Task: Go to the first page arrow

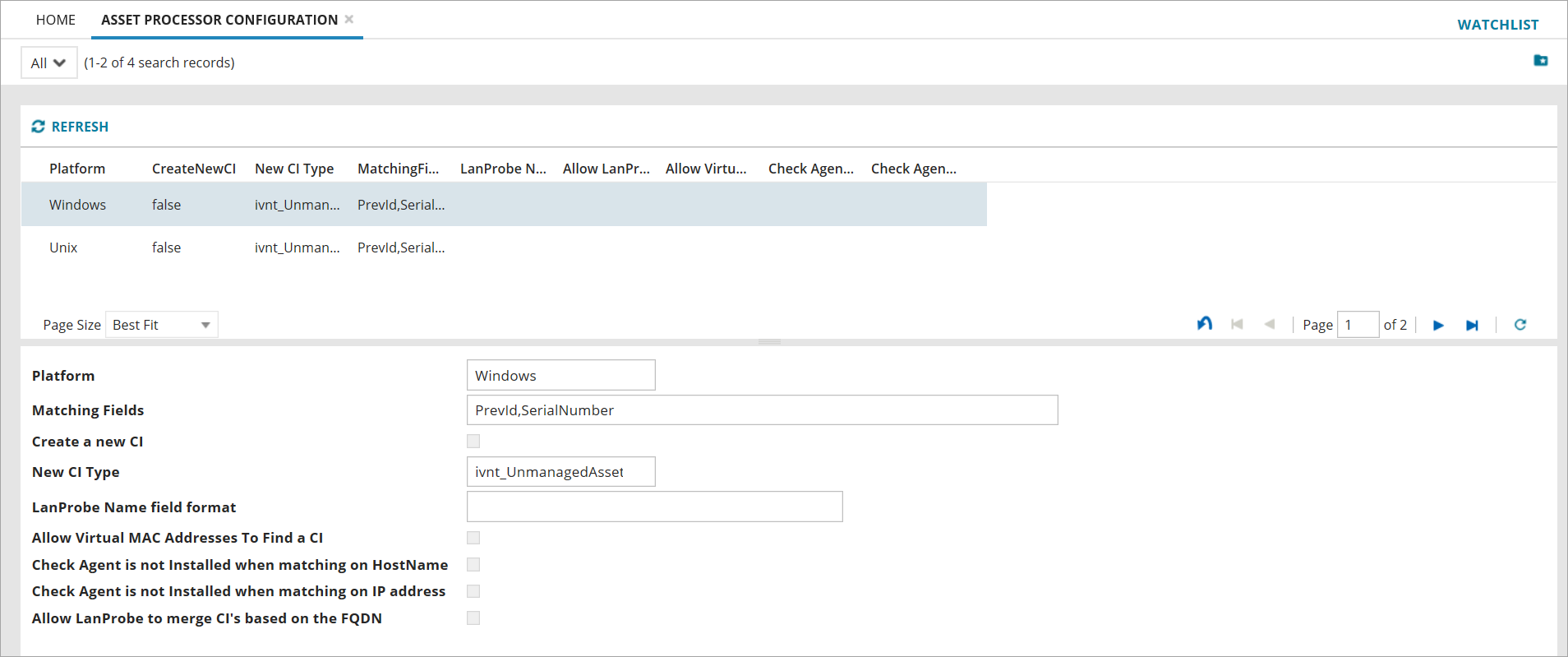Action: 1237,325
